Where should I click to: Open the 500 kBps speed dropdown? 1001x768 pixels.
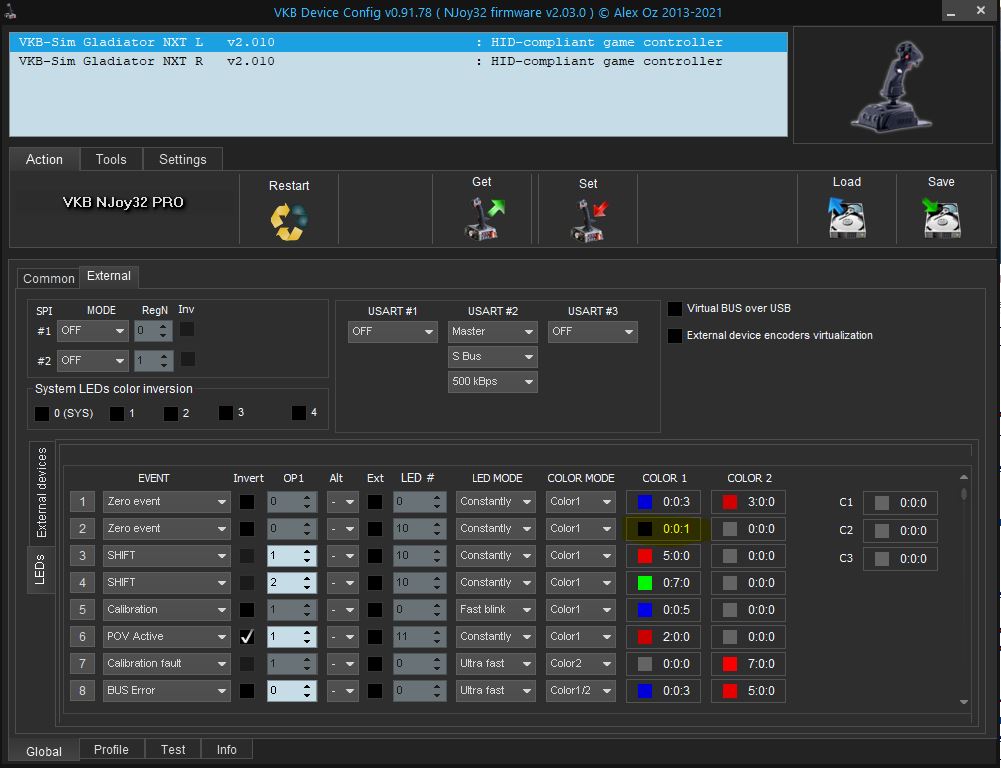click(492, 382)
